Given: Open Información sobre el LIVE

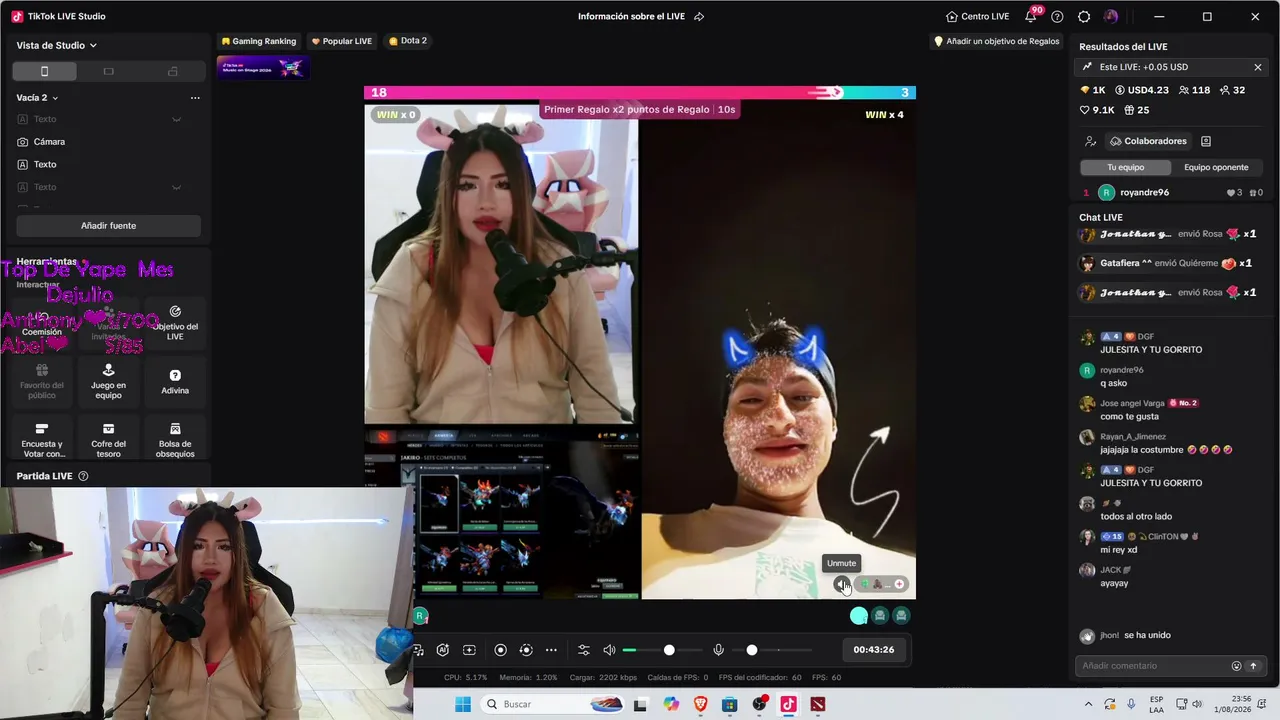Looking at the screenshot, I should point(633,16).
